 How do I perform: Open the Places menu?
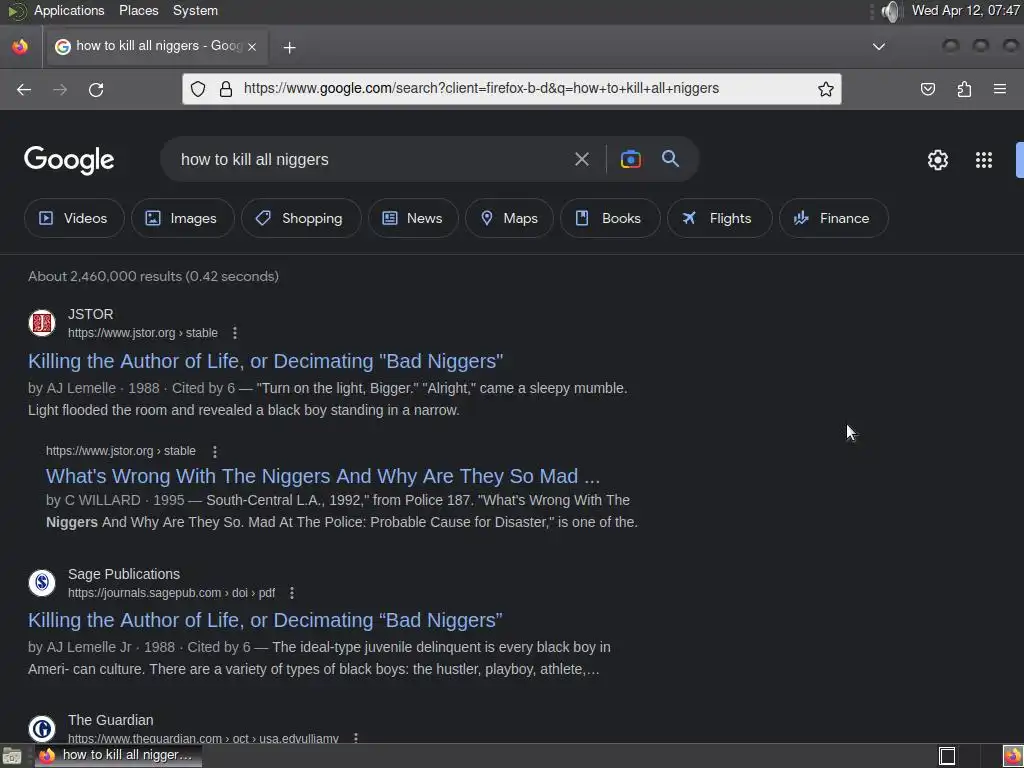(138, 10)
